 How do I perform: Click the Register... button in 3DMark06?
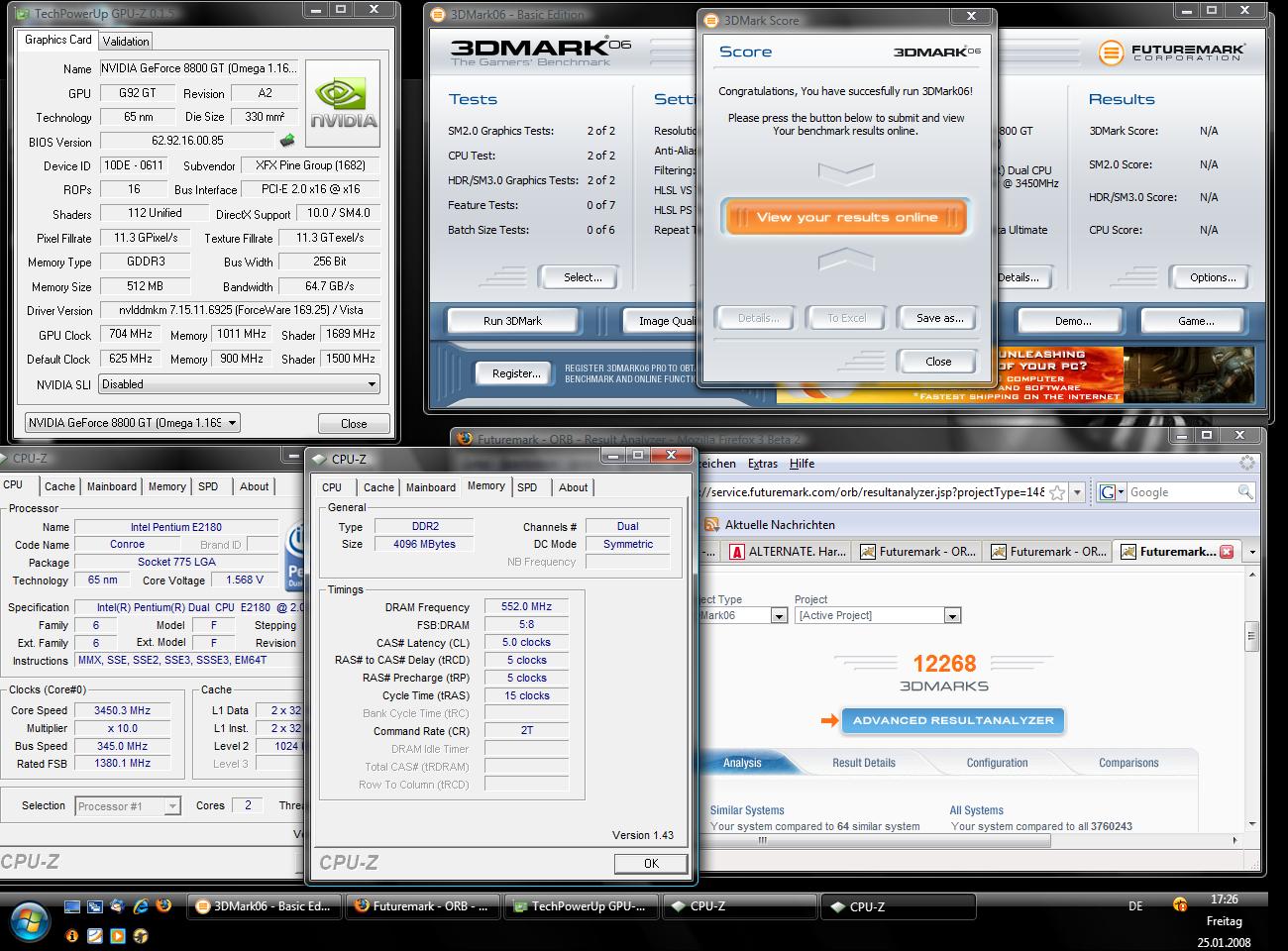pyautogui.click(x=516, y=373)
